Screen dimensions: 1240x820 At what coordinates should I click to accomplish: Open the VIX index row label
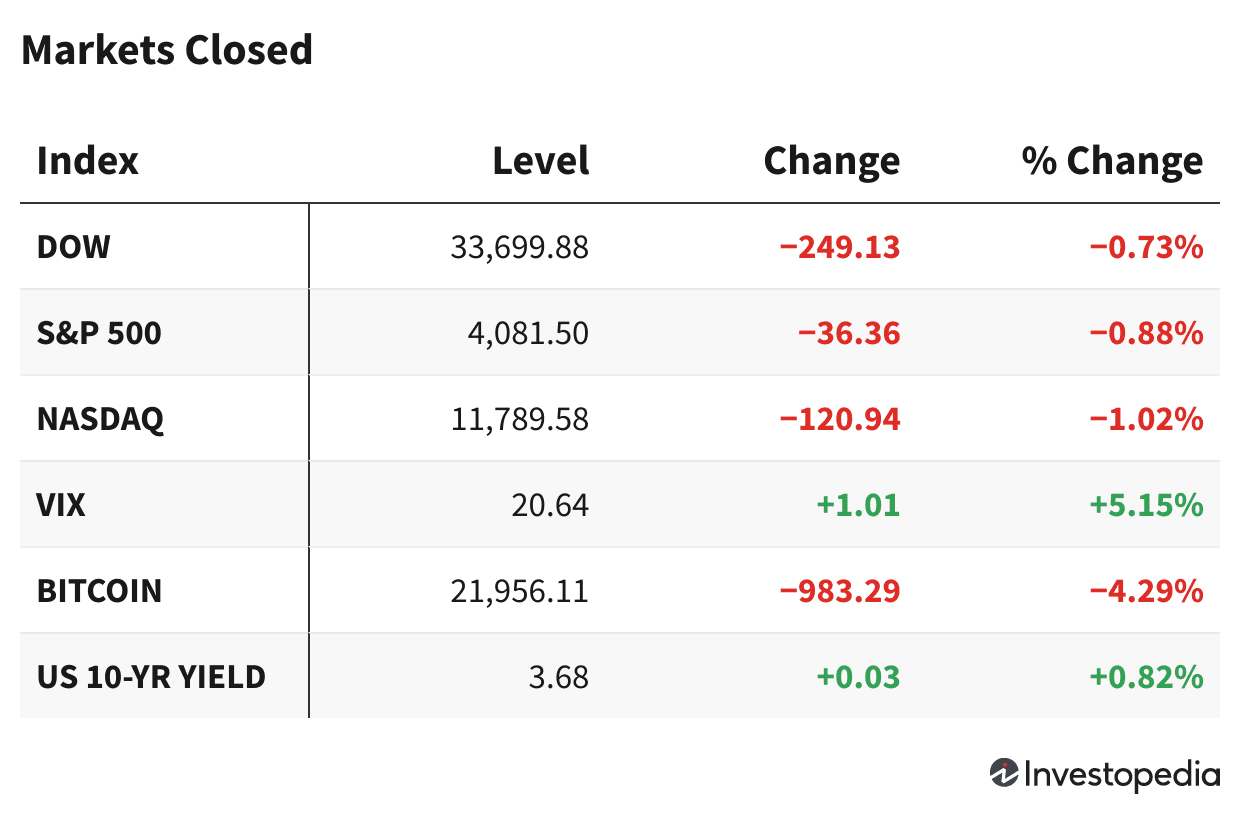(x=62, y=505)
